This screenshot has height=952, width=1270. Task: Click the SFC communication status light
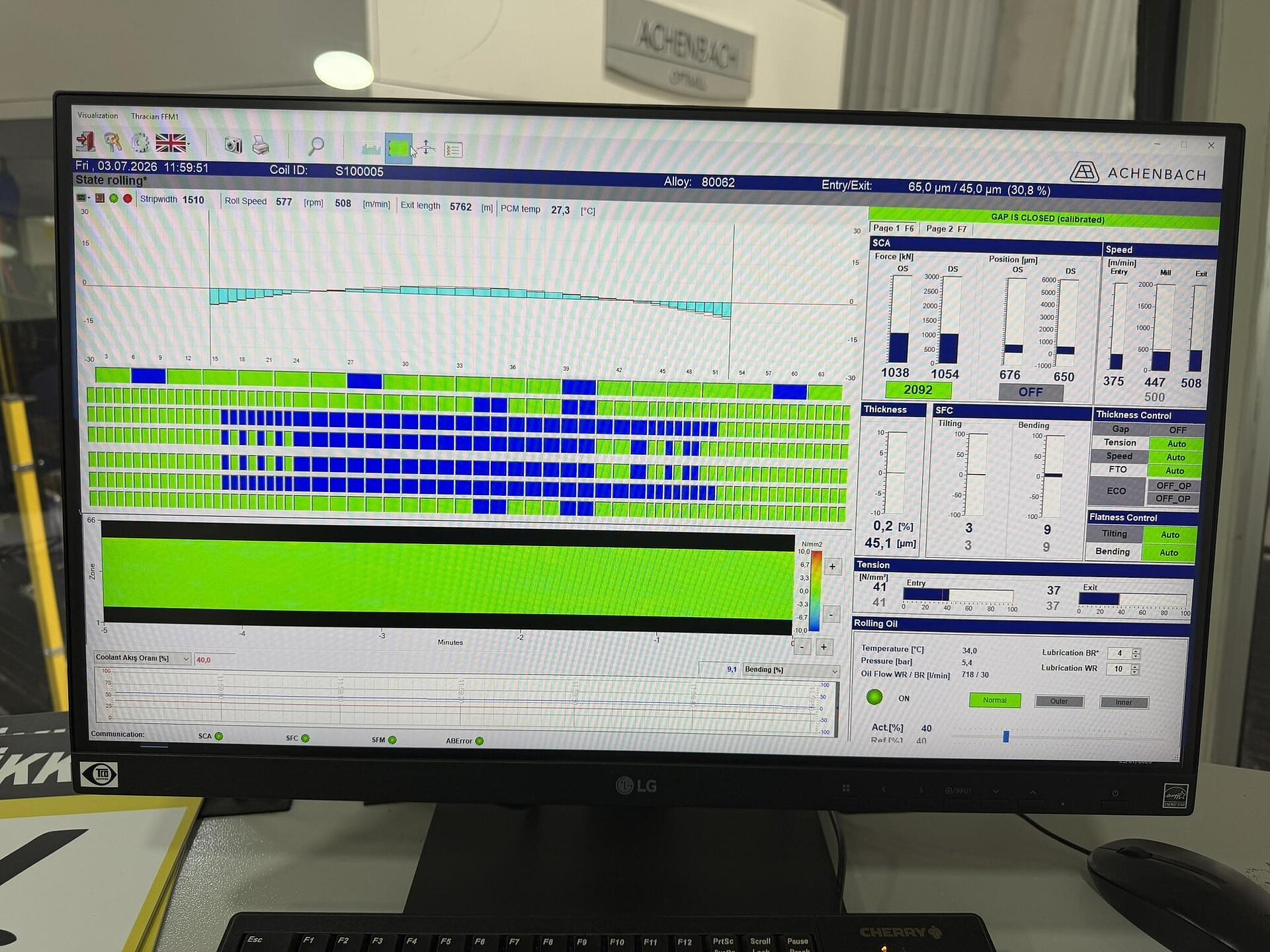306,738
